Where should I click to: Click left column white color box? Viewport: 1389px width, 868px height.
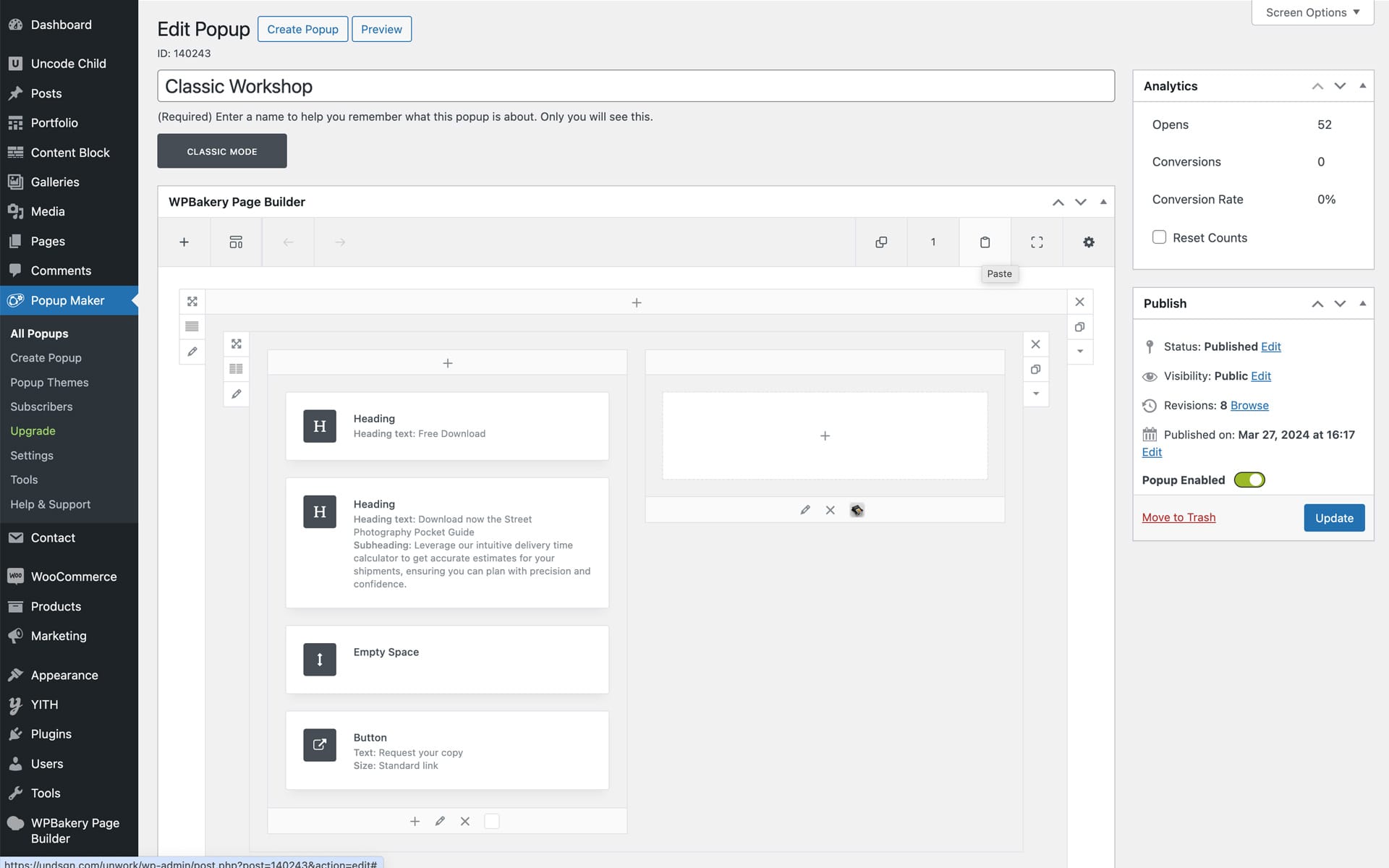(491, 821)
